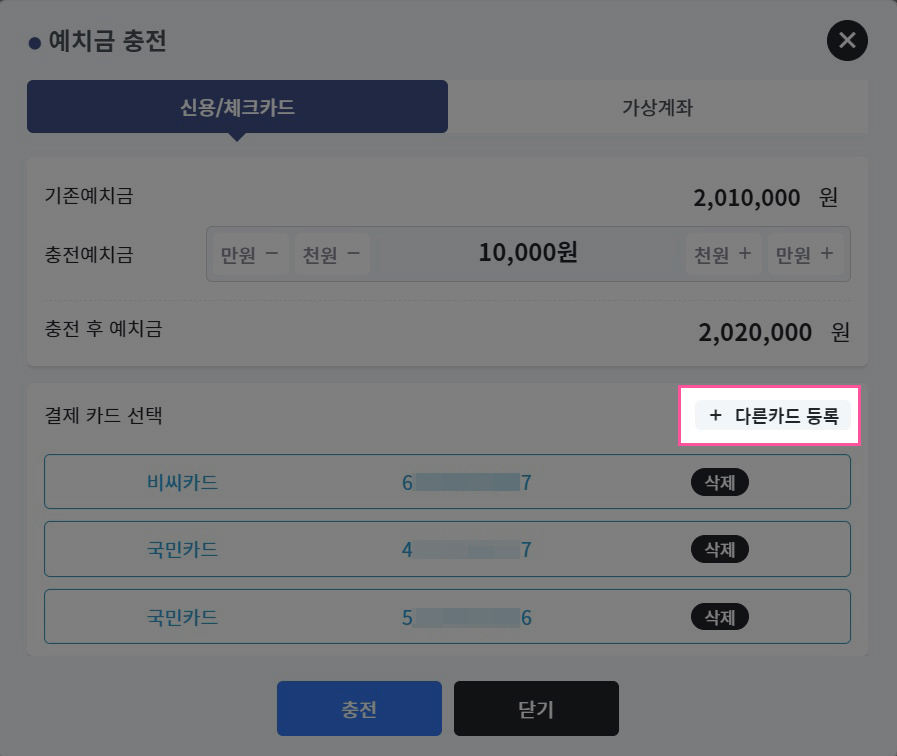Close the 예치금 충전 dialog with X icon
Viewport: 897px width, 756px height.
847,41
